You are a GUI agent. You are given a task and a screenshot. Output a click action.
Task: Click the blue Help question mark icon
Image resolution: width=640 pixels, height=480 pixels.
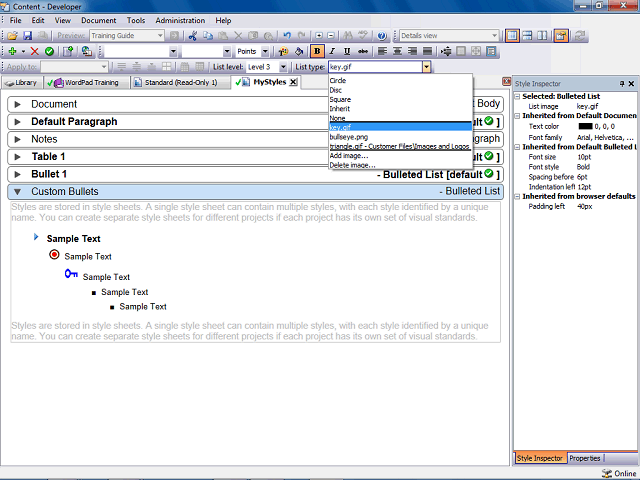382,36
